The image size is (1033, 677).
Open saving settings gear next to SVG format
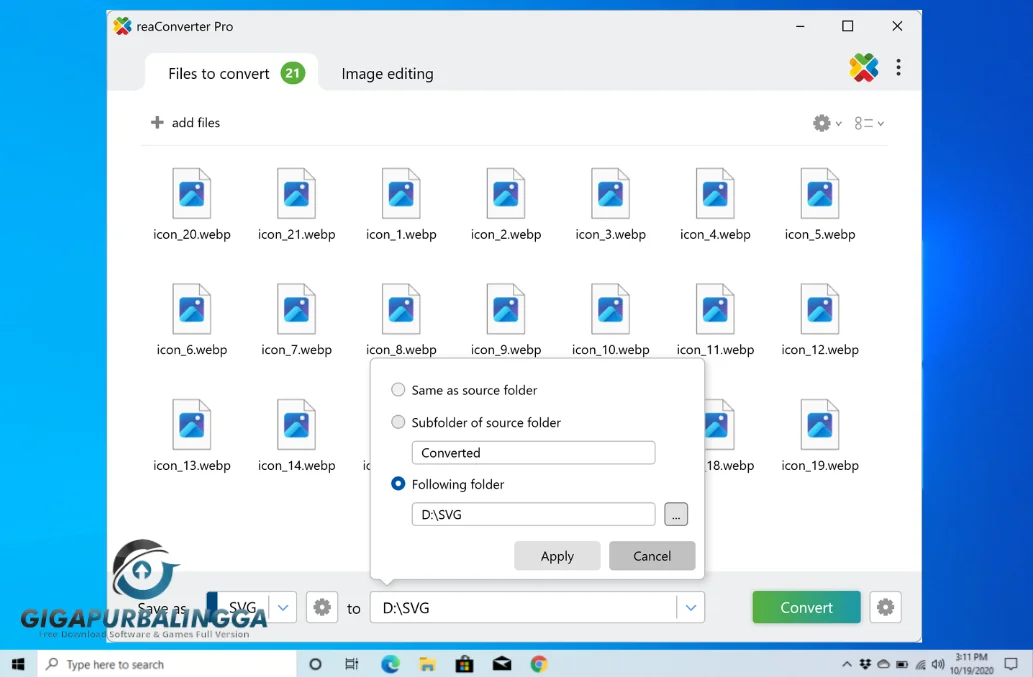(322, 607)
